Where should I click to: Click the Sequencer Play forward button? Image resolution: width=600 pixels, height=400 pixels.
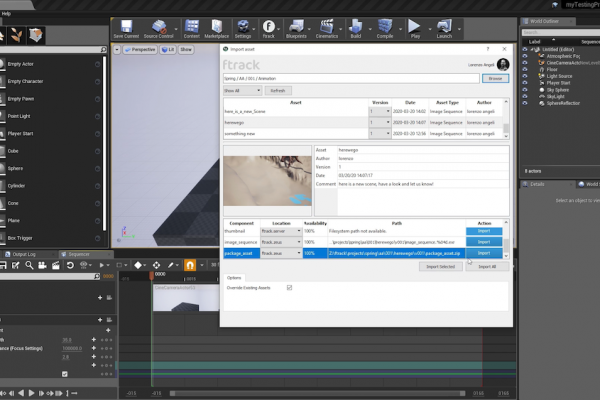tap(31, 393)
